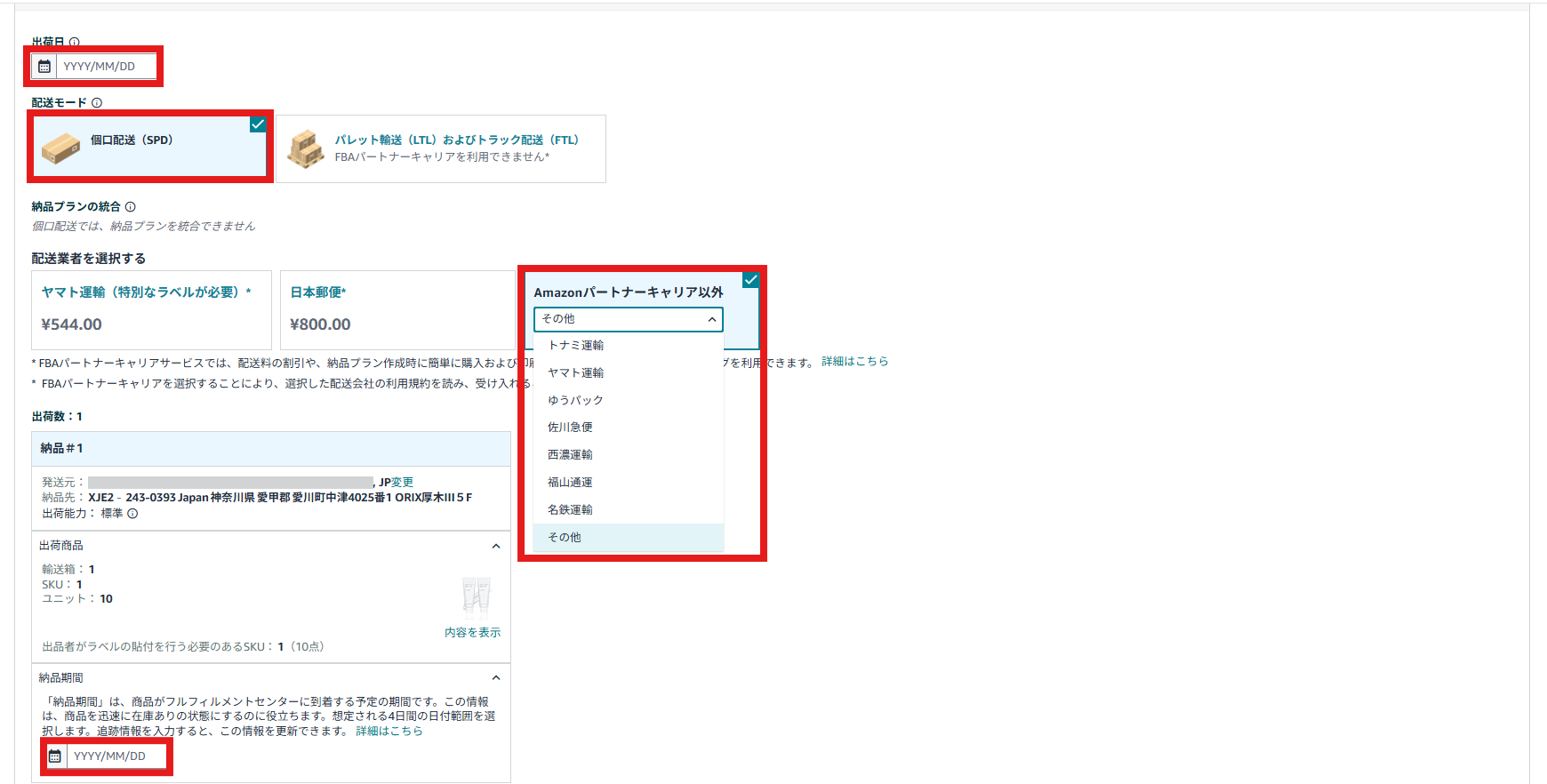
Task: Click JP変更 link next to sender address
Action: [397, 483]
